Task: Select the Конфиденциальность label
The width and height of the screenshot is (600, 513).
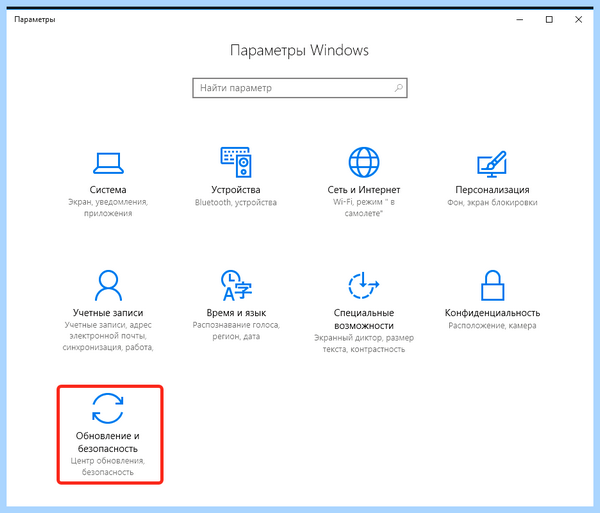Action: (x=492, y=313)
